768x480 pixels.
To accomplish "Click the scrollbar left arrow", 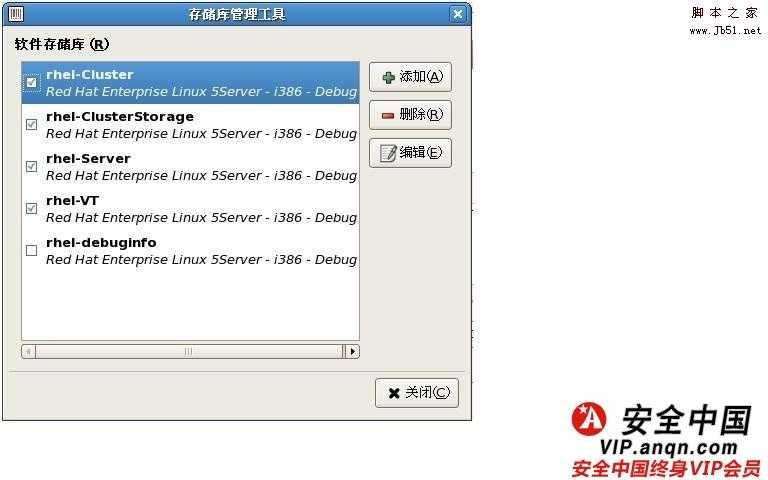I will pos(28,351).
